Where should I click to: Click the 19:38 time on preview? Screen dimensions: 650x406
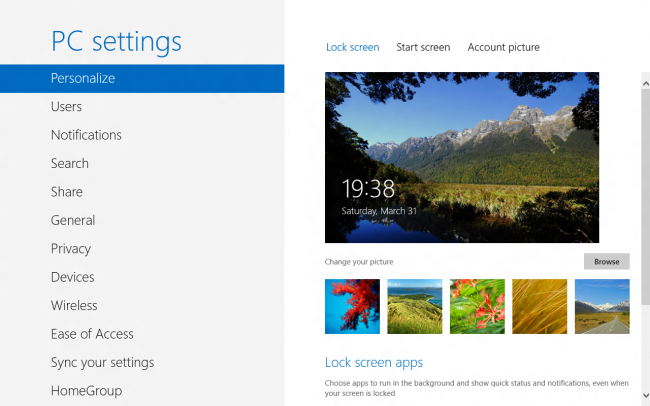[368, 189]
